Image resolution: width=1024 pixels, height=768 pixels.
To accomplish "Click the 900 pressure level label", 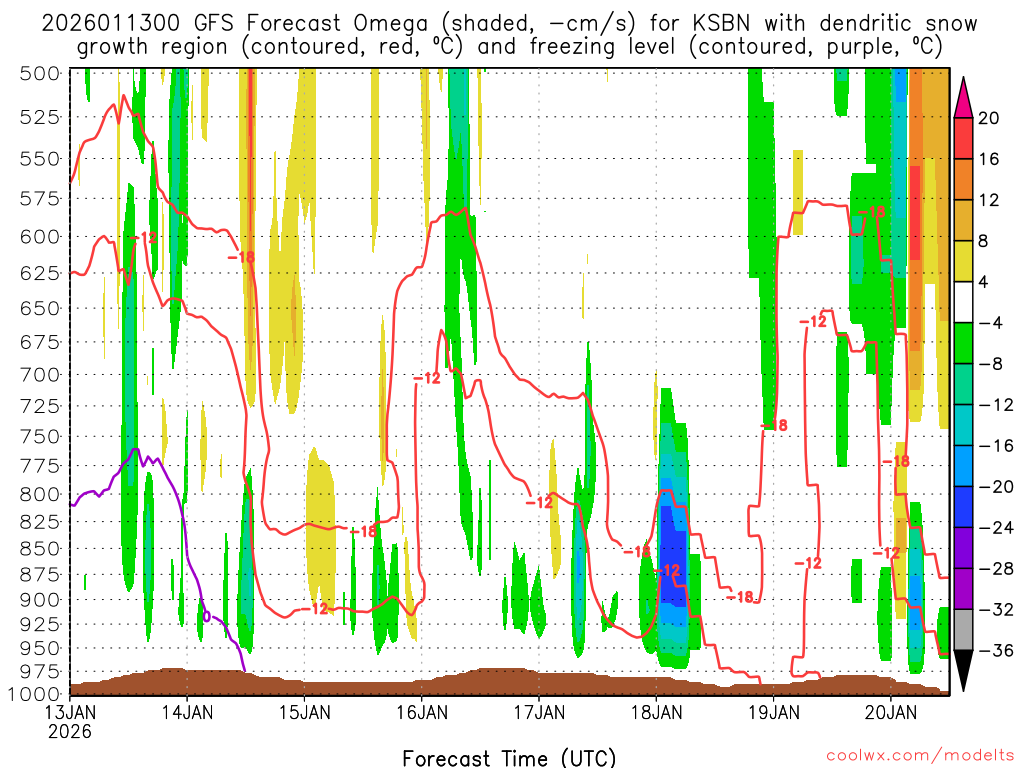I will click(40, 600).
